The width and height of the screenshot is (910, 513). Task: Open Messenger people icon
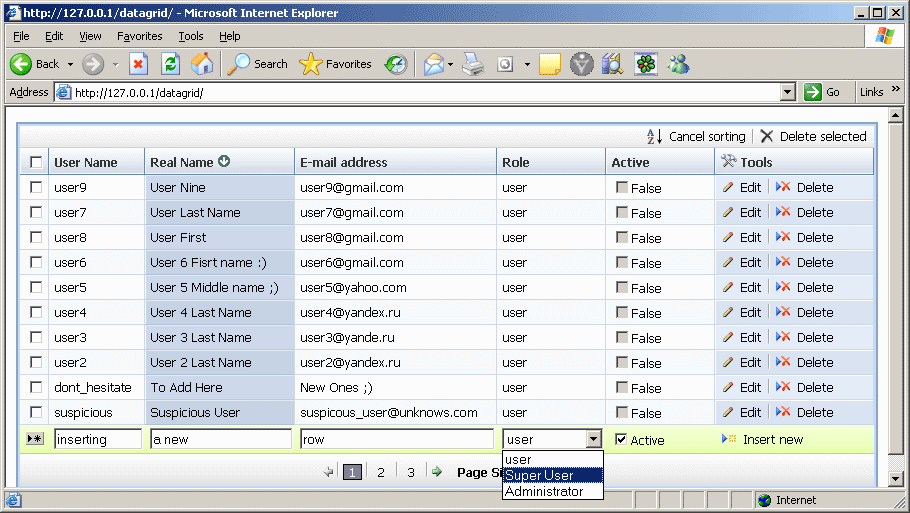(x=678, y=64)
